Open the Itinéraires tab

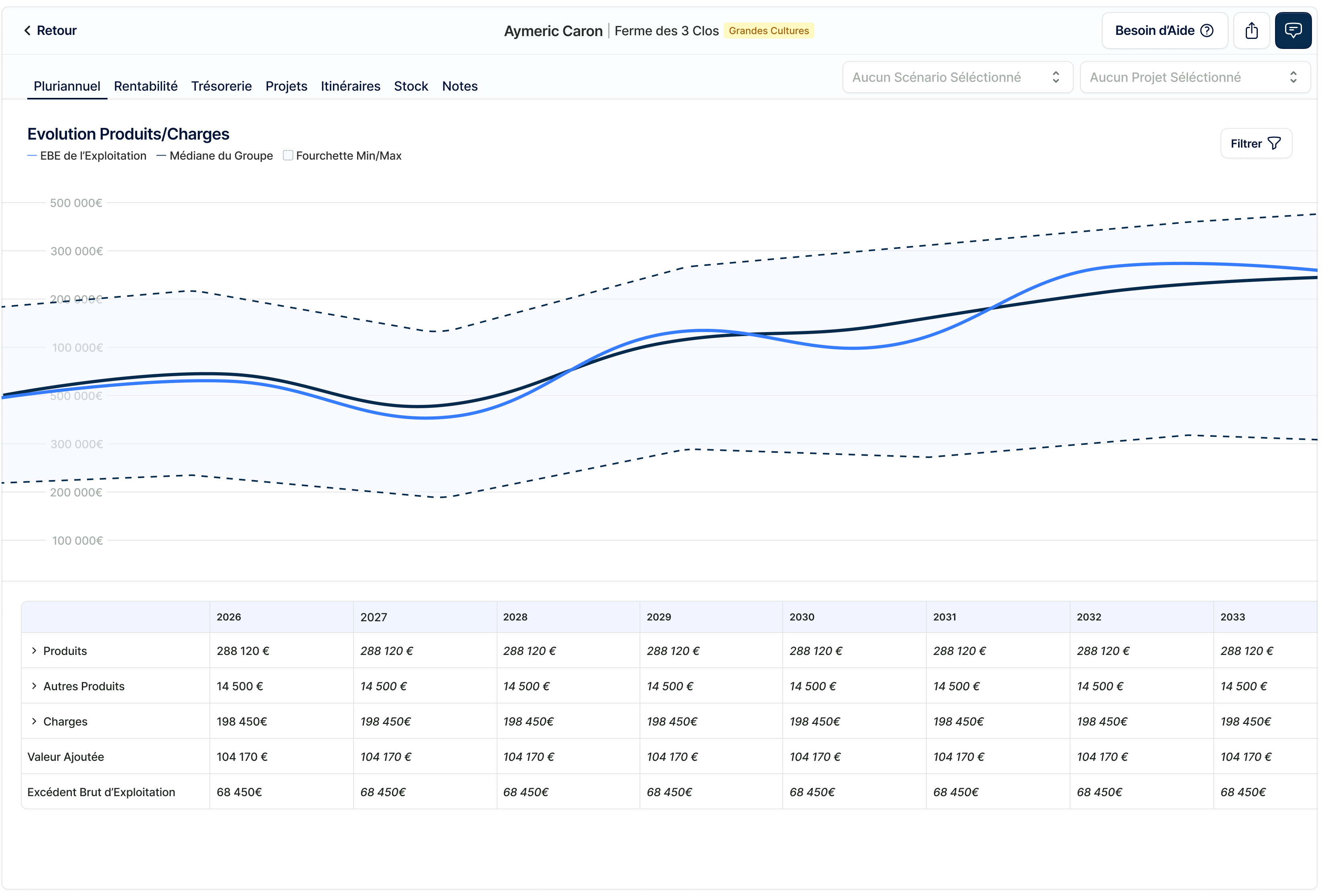(350, 86)
